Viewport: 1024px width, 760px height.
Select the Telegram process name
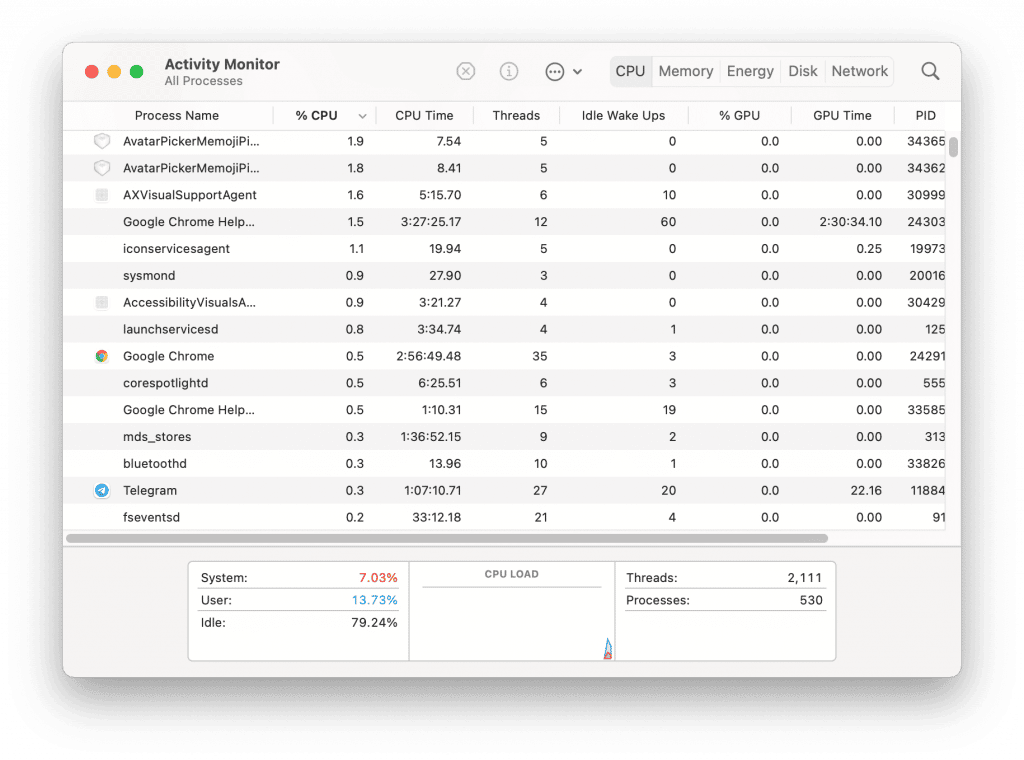pos(150,490)
